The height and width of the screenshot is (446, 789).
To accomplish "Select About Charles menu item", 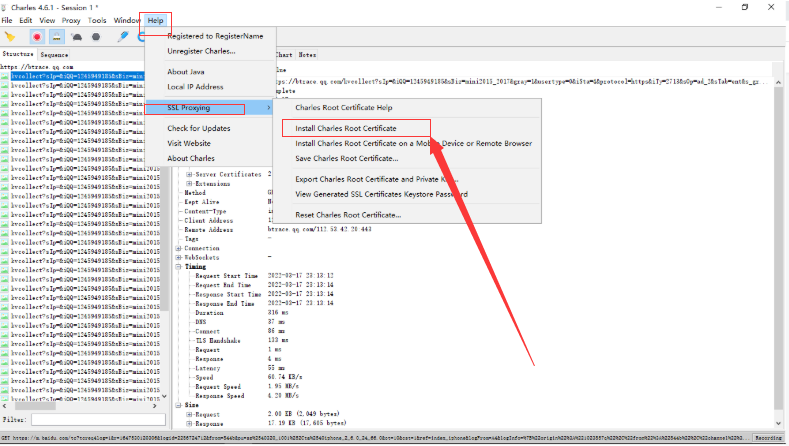I will coord(191,159).
